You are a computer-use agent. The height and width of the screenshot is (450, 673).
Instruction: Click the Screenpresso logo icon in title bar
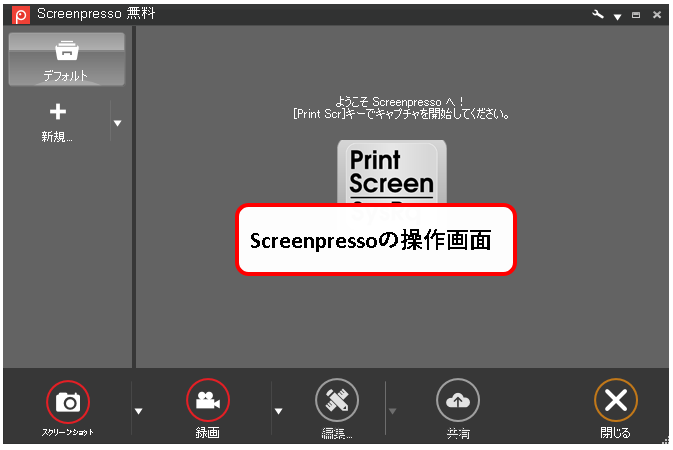pos(21,15)
